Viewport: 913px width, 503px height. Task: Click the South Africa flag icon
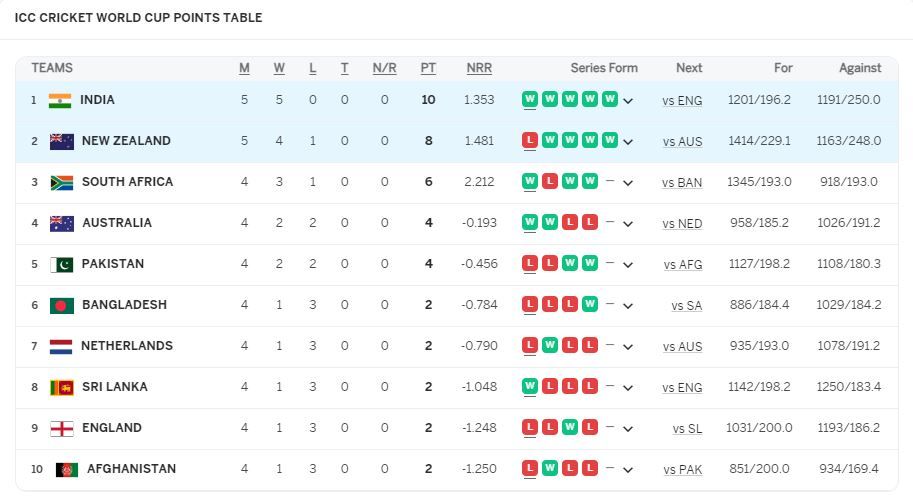tap(62, 182)
